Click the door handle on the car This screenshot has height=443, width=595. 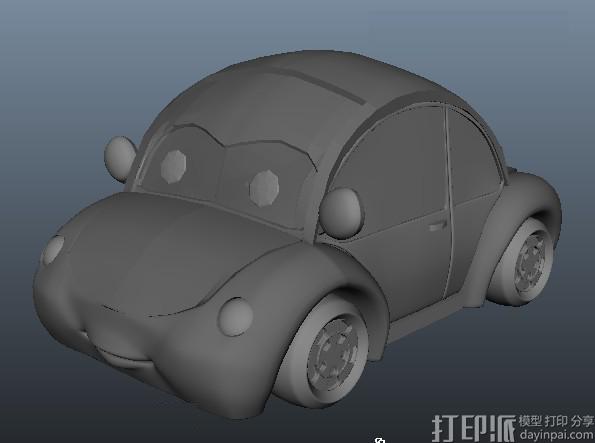click(438, 226)
